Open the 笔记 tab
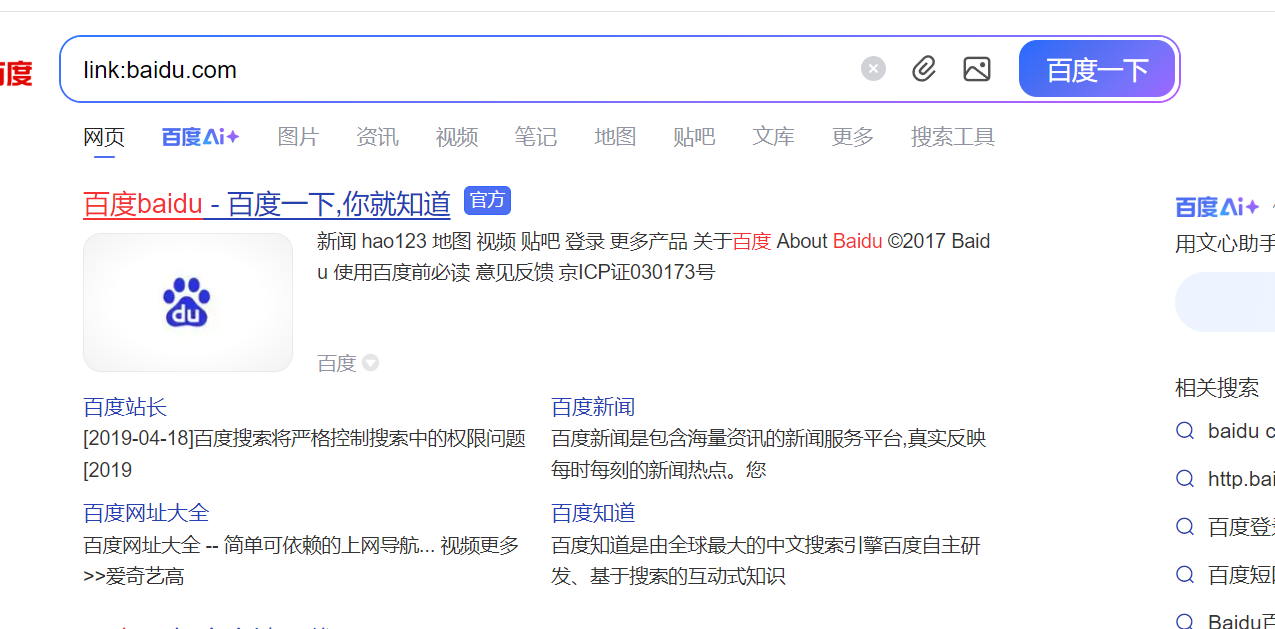 tap(536, 137)
